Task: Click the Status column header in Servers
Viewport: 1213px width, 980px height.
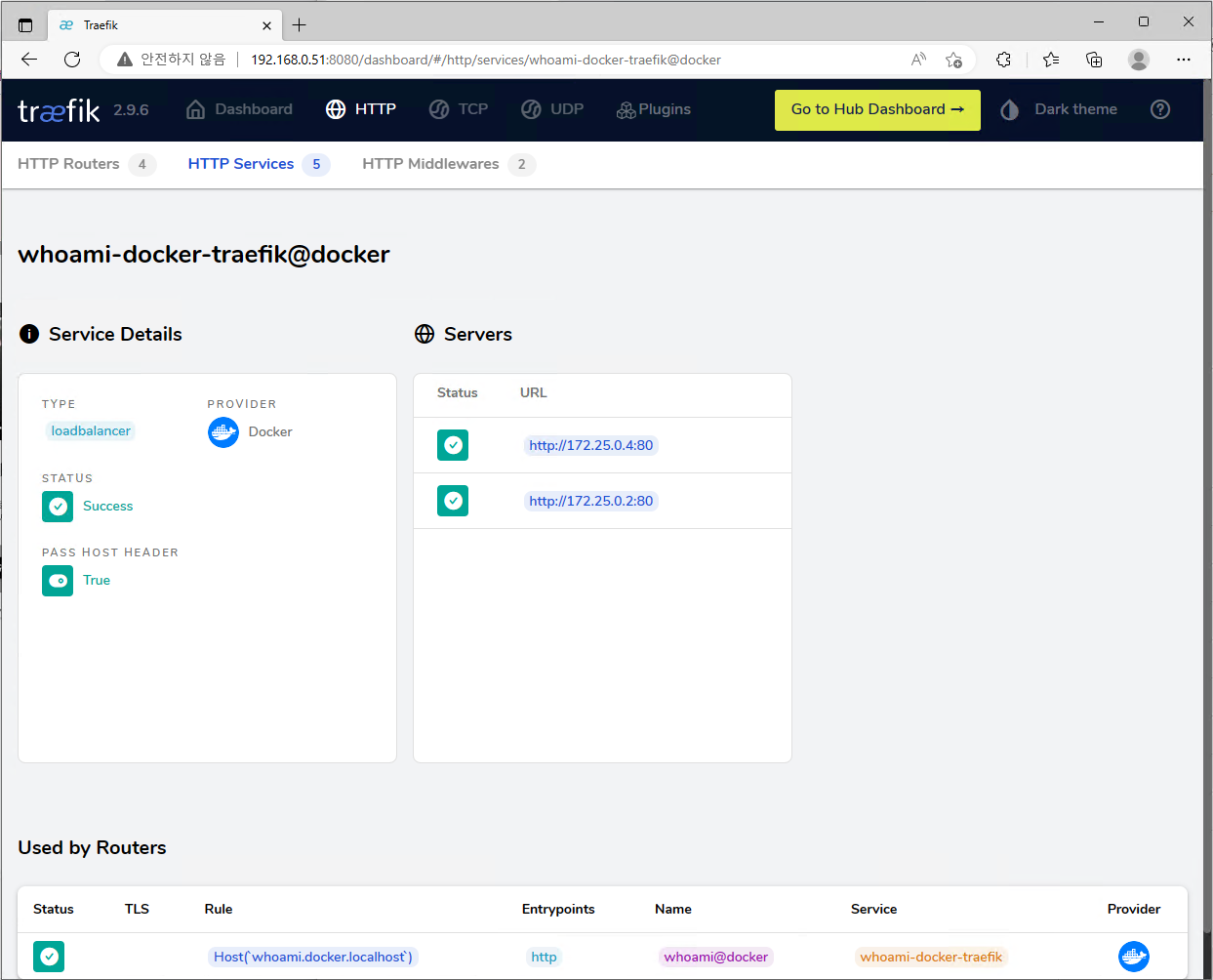Action: point(458,392)
